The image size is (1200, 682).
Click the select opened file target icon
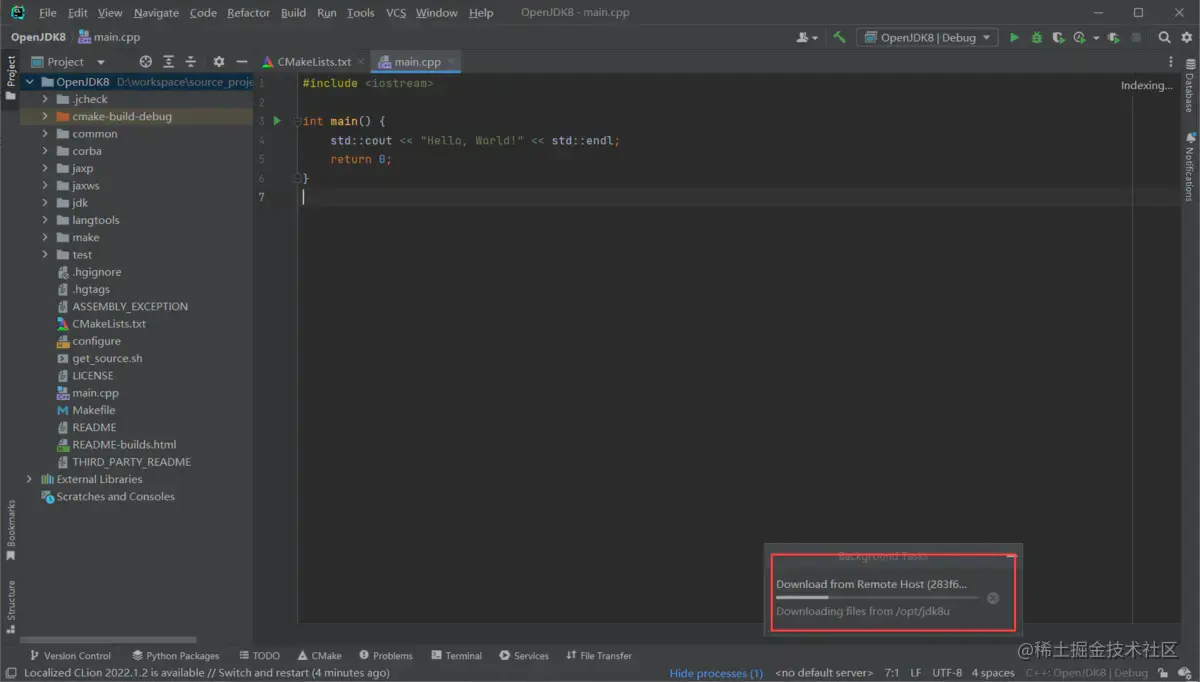pos(146,62)
